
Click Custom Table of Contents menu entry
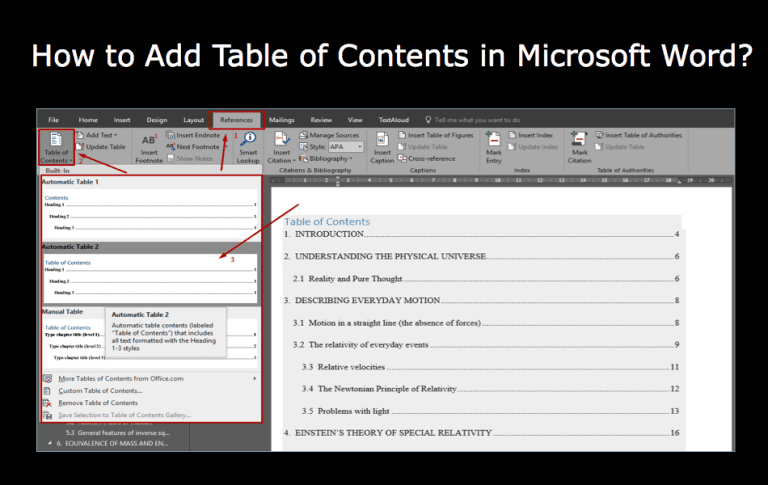pyautogui.click(x=100, y=390)
